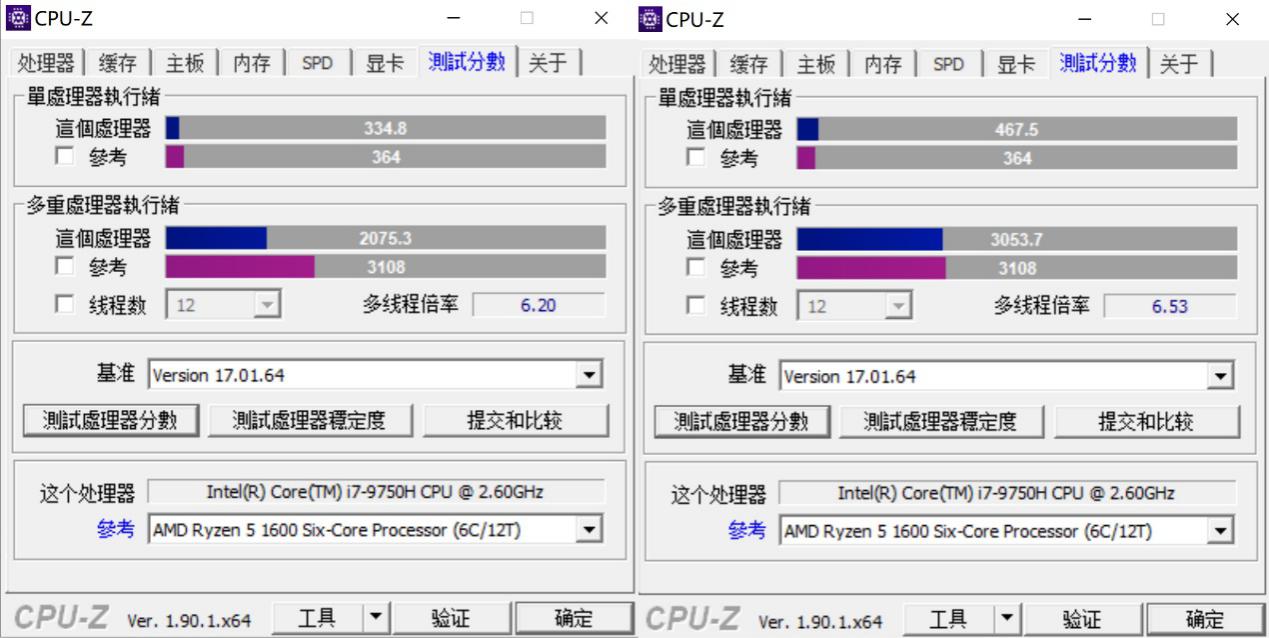Open 主板 tab in left window
Viewport: 1269px width, 638px height.
[186, 63]
